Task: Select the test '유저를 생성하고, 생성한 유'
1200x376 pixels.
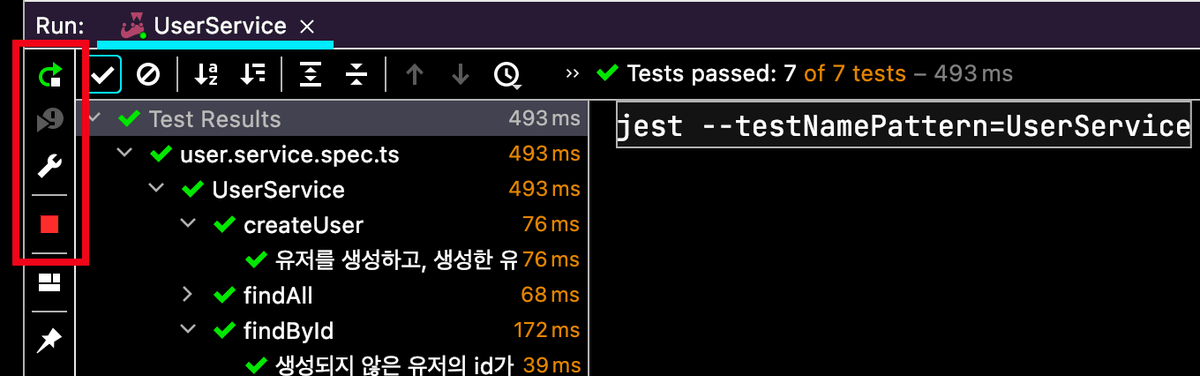Action: tap(395, 260)
